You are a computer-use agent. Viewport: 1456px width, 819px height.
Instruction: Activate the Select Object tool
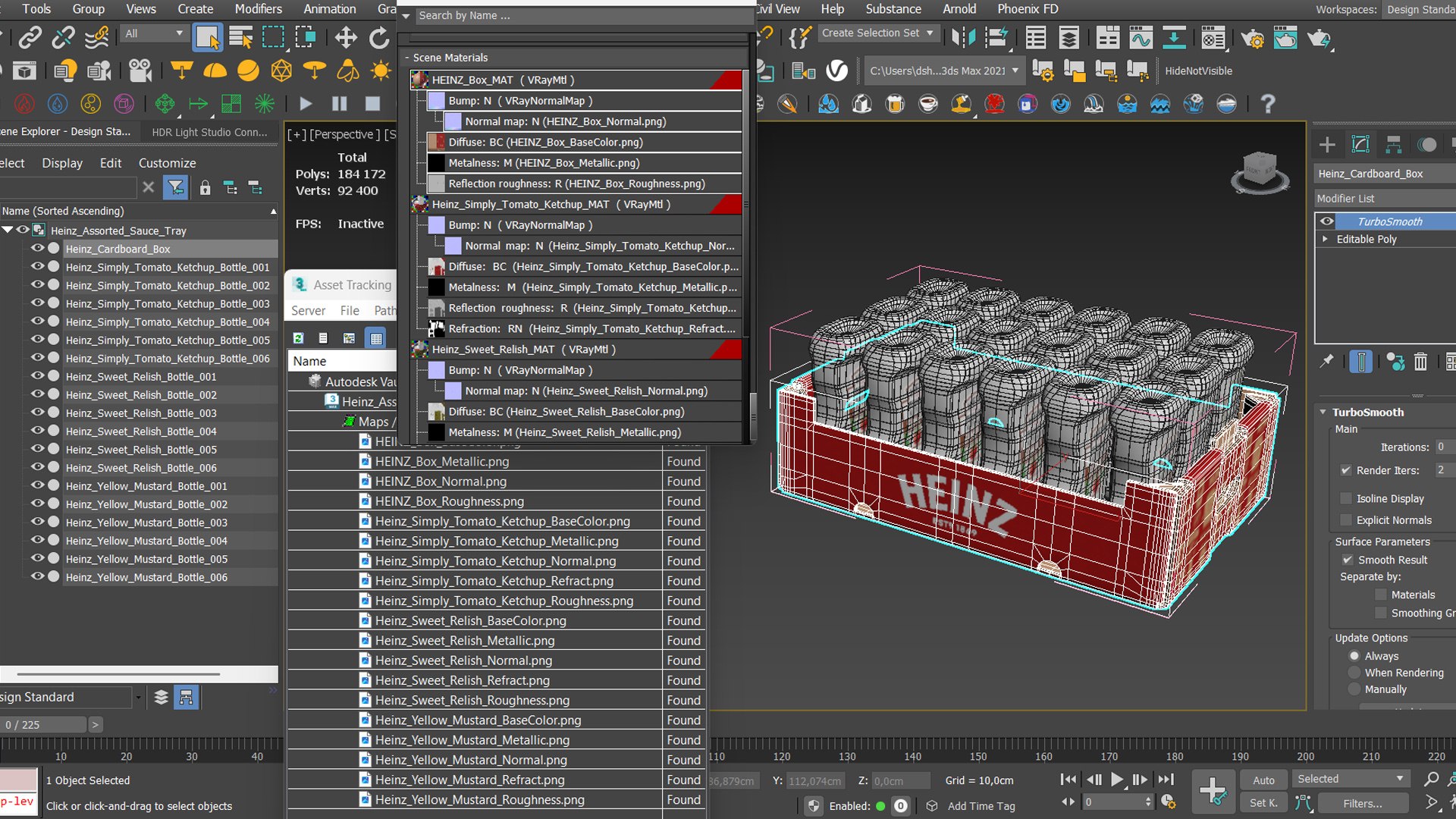(x=207, y=37)
